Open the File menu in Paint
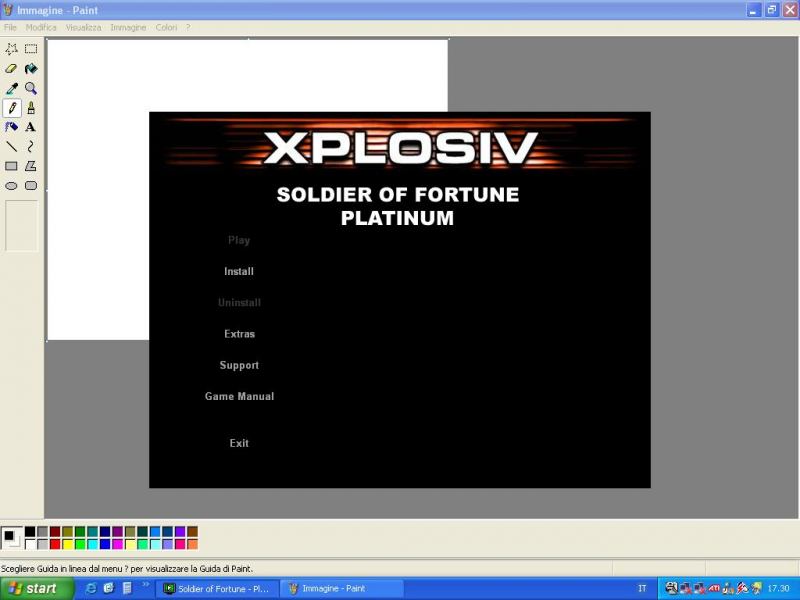This screenshot has height=600, width=800. (10, 28)
